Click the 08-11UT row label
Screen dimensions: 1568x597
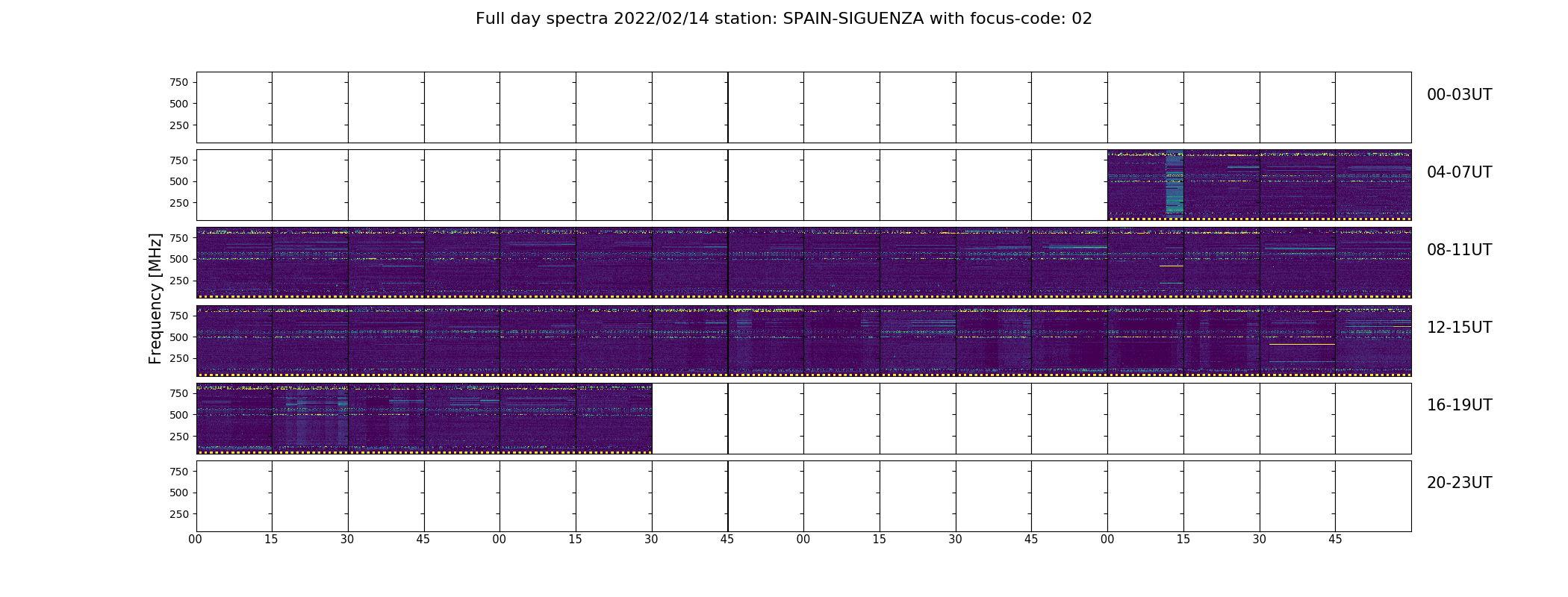[1459, 250]
